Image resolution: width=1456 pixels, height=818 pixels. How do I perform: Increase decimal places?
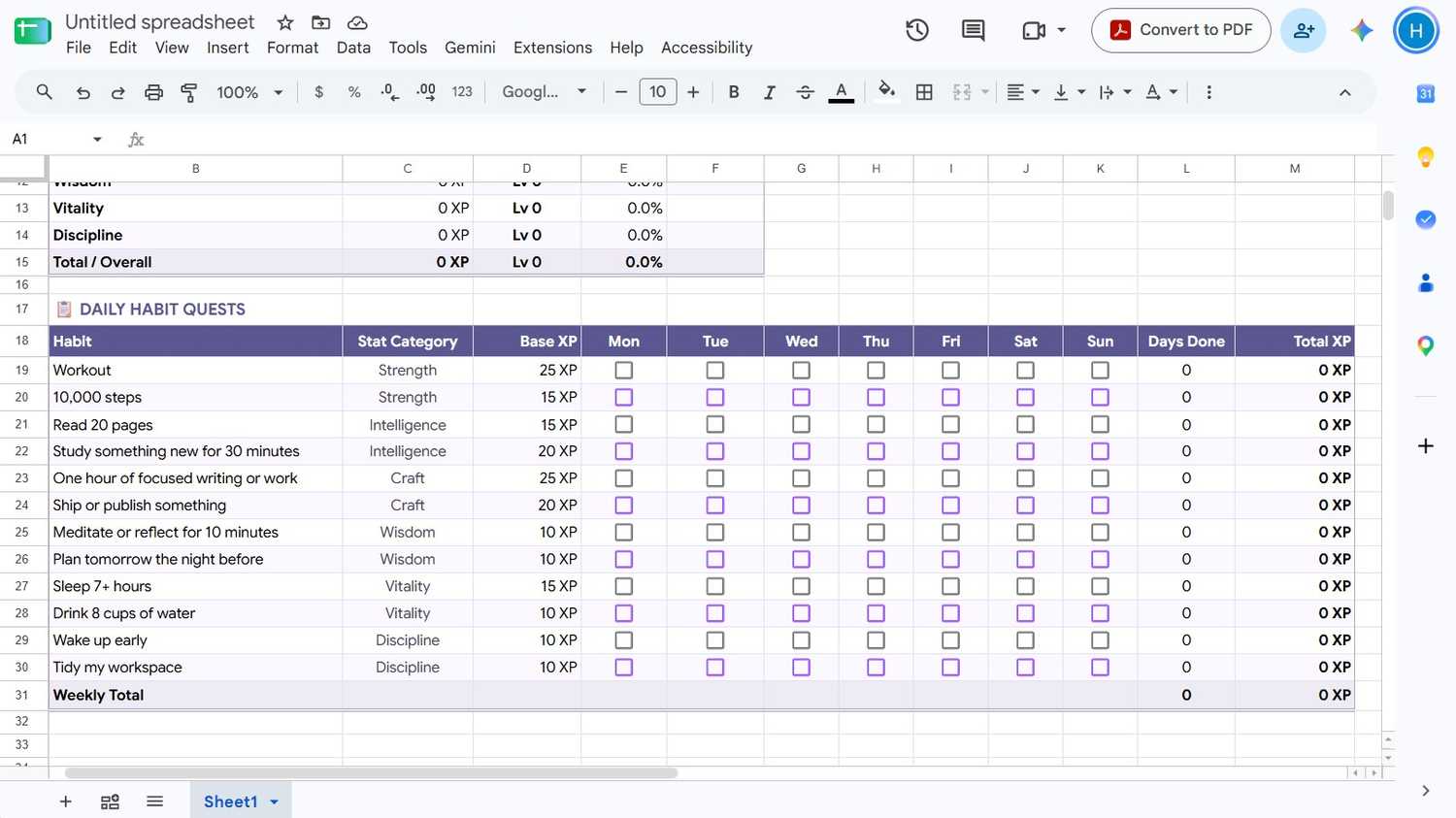pos(425,92)
